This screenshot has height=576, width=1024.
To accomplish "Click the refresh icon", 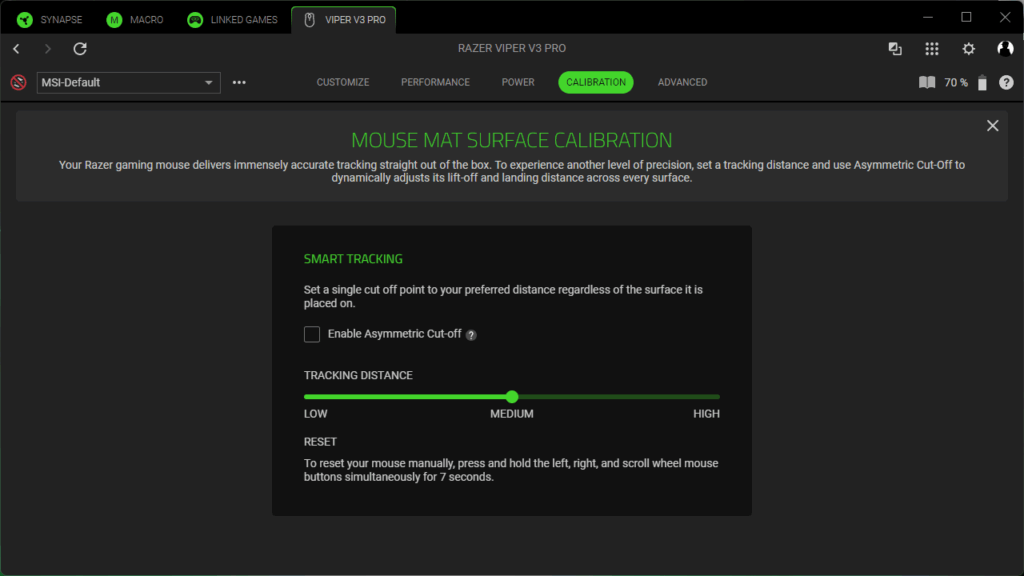I will click(80, 49).
